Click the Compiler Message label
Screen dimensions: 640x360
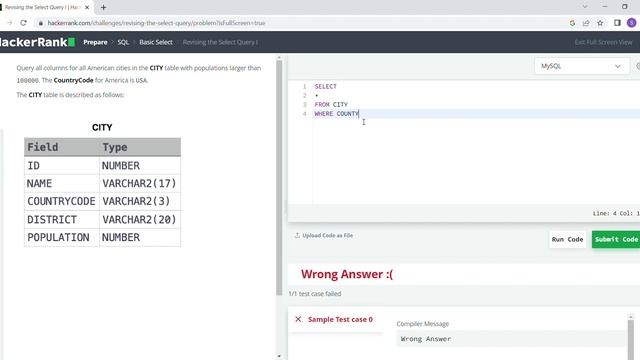point(422,324)
